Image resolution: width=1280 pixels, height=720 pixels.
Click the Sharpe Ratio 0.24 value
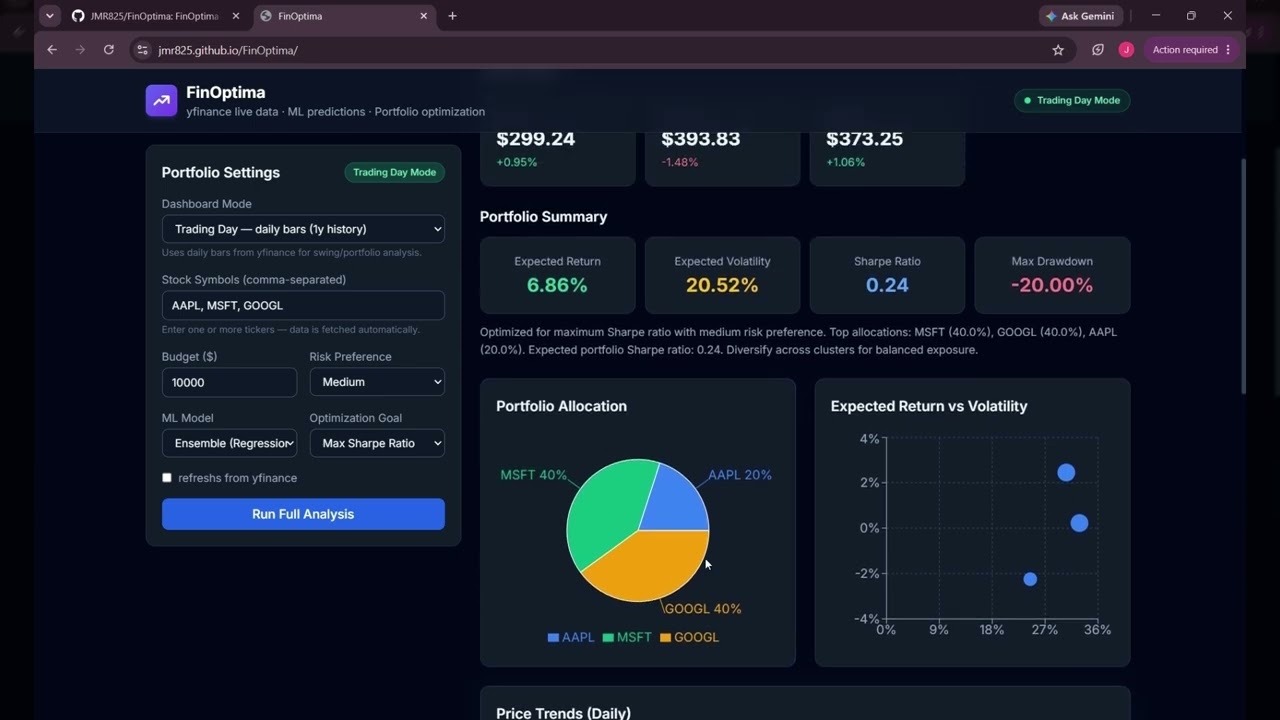[x=887, y=285]
